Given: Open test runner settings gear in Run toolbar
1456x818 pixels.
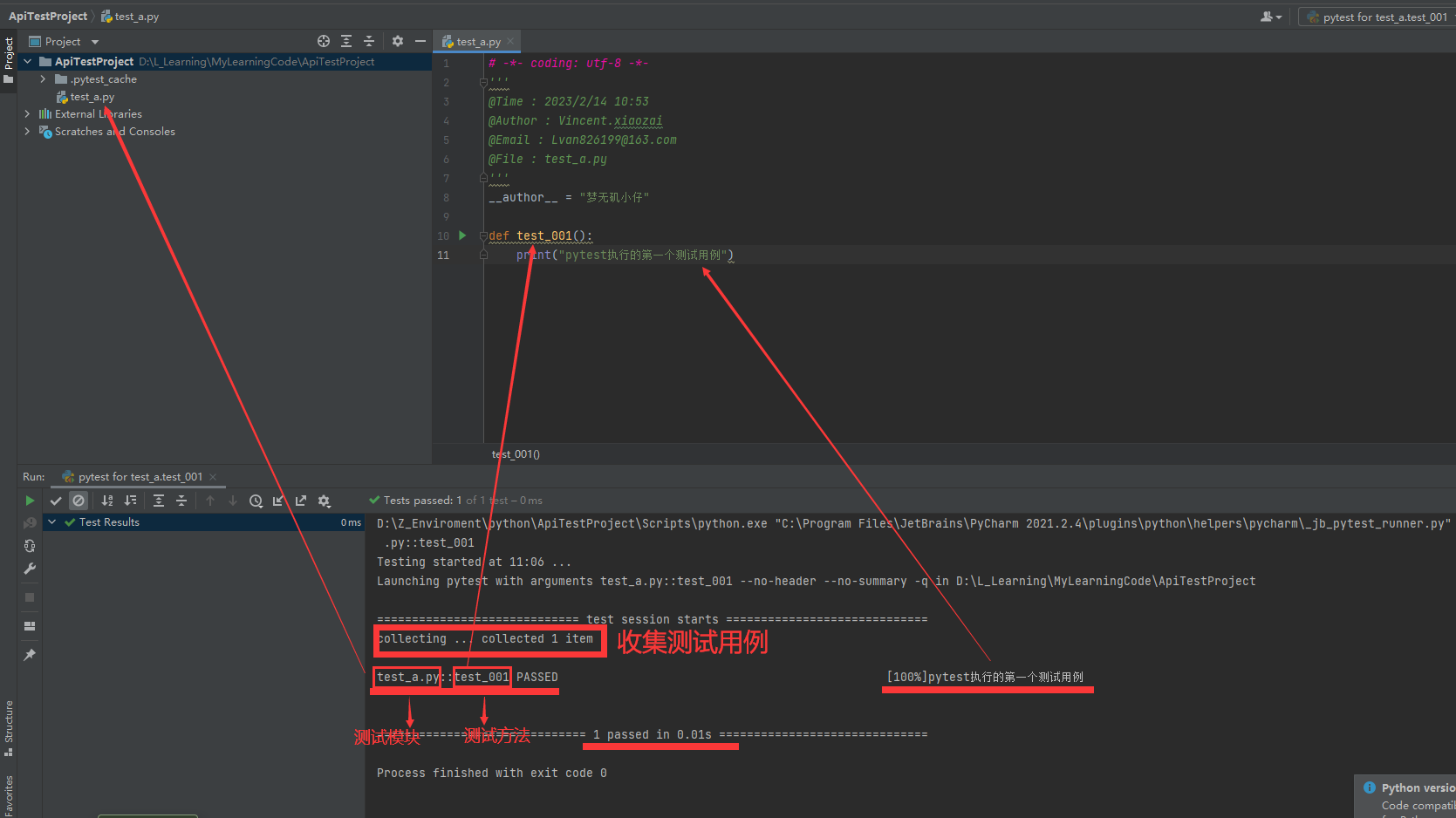Looking at the screenshot, I should (325, 501).
